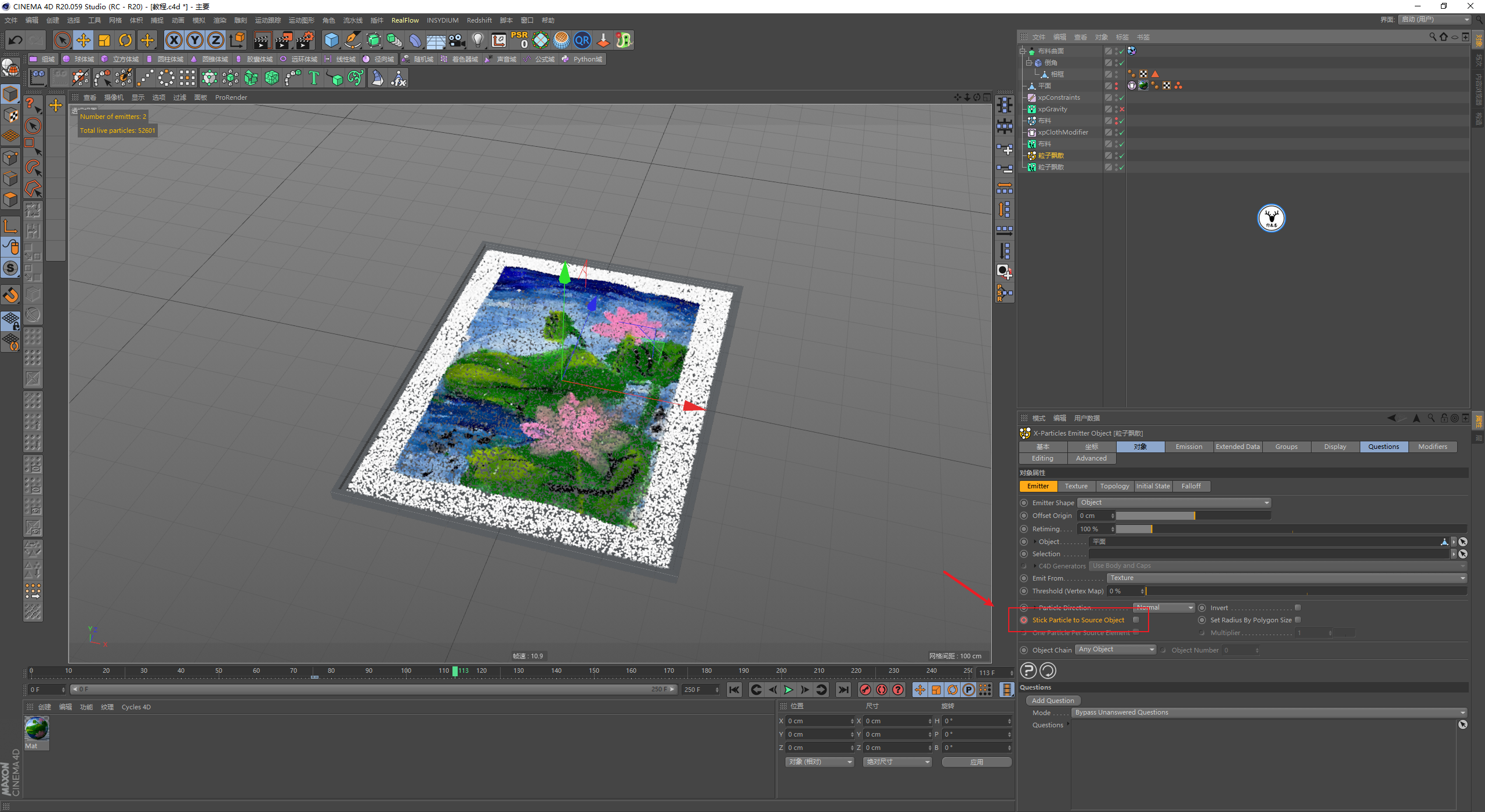Click the record keyframe button
The image size is (1485, 812).
click(x=865, y=690)
